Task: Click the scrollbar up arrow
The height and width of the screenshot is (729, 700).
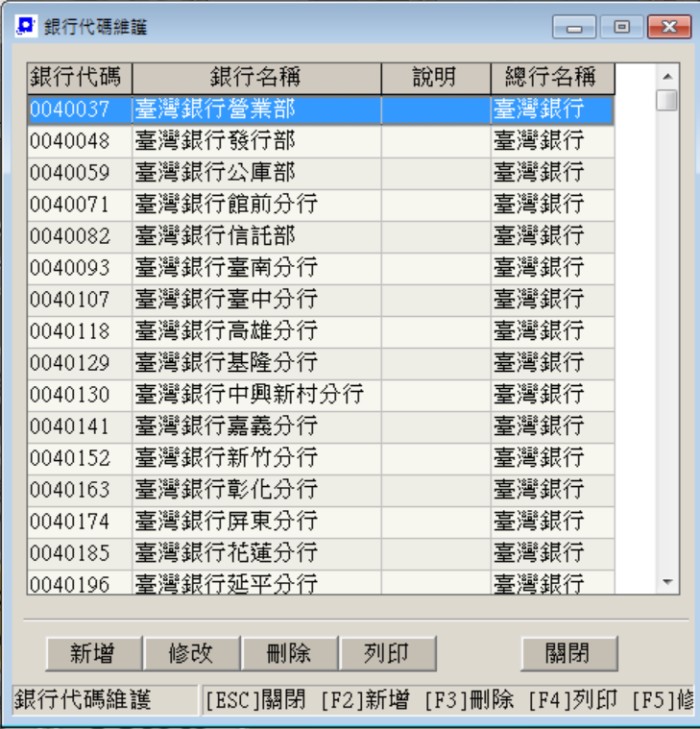Action: pyautogui.click(x=668, y=76)
